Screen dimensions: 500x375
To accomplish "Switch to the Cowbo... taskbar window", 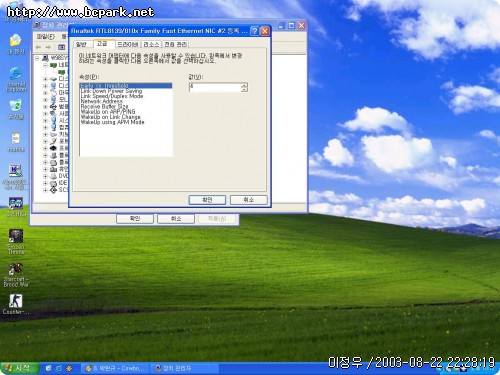I will click(x=115, y=368).
